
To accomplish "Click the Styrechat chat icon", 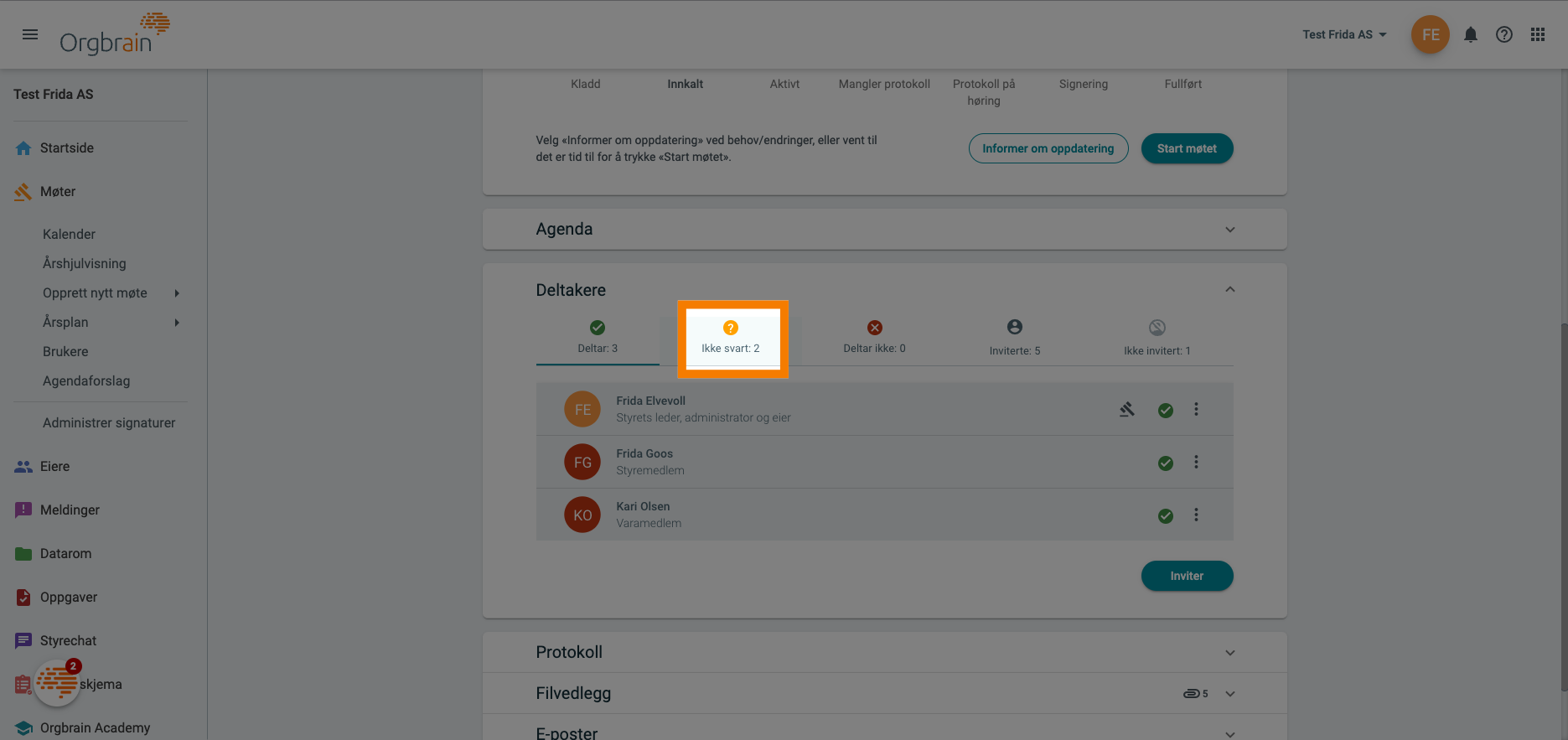I will click(23, 641).
